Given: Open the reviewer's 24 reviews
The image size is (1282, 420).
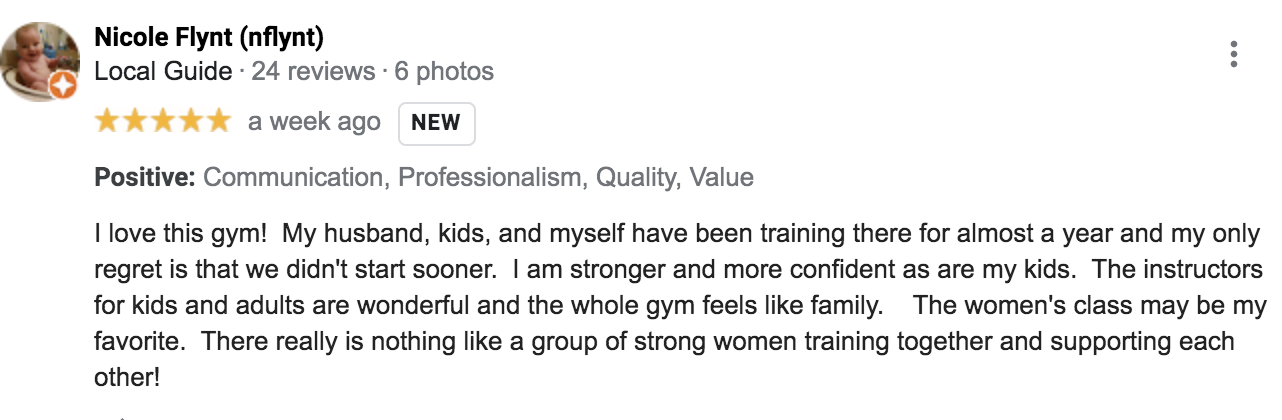Looking at the screenshot, I should [x=313, y=71].
